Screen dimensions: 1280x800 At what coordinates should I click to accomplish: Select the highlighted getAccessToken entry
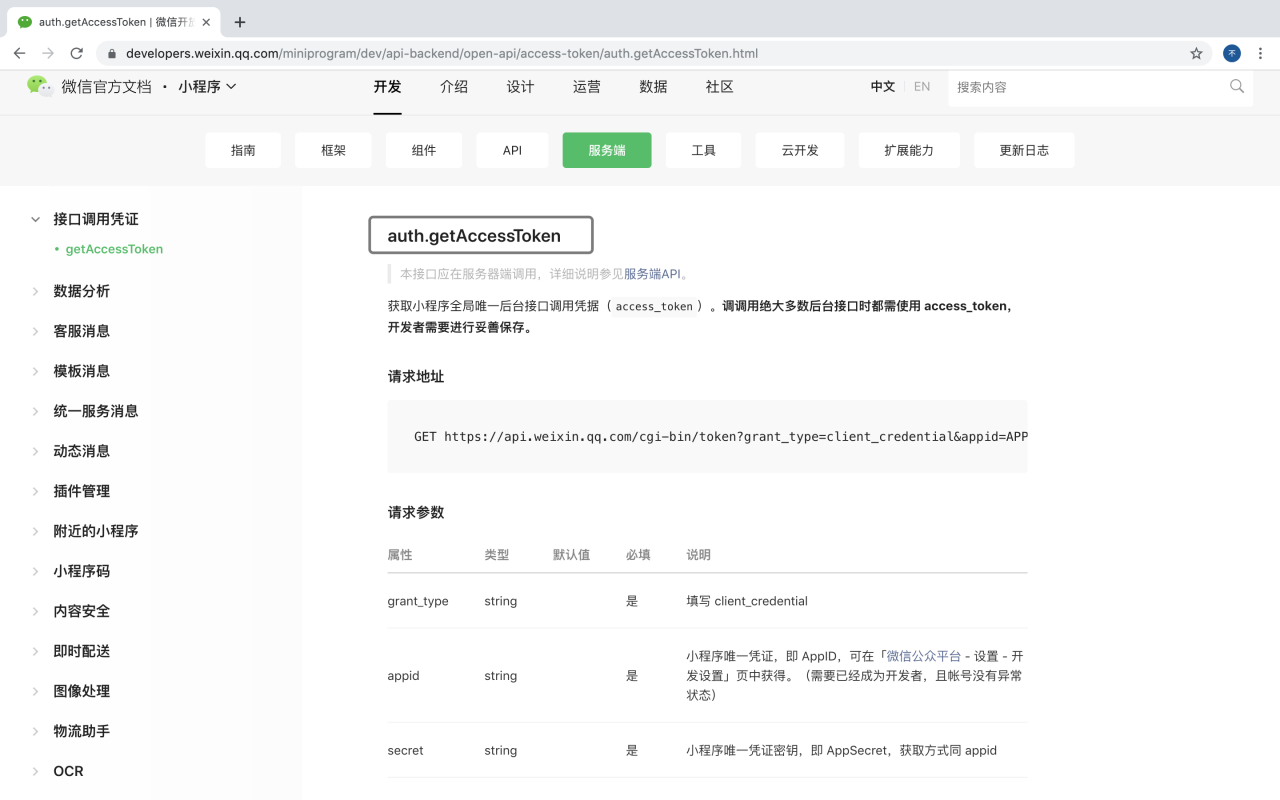coord(113,248)
